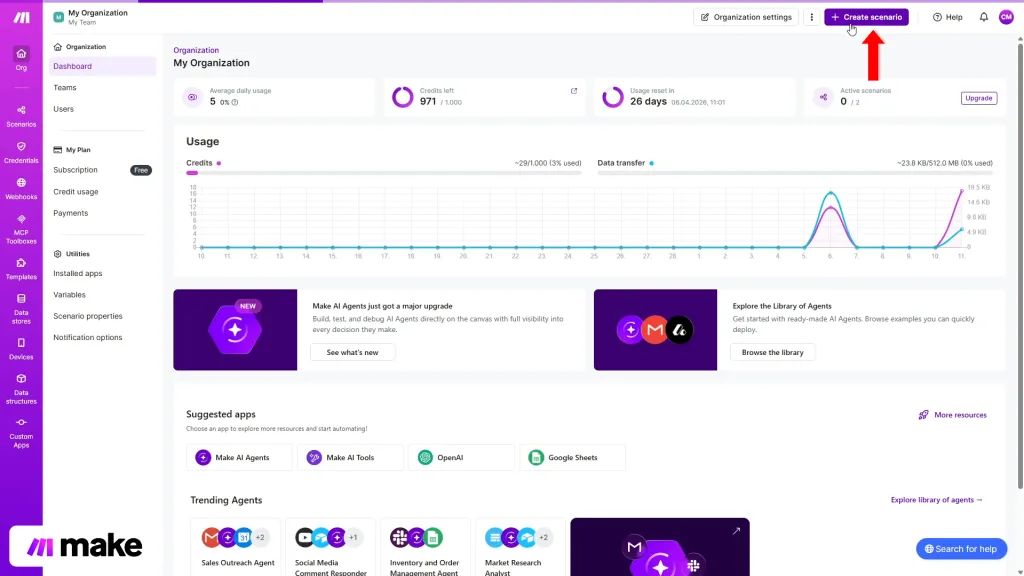The height and width of the screenshot is (576, 1024).
Task: Click the info icon next to 0%
Action: point(235,102)
